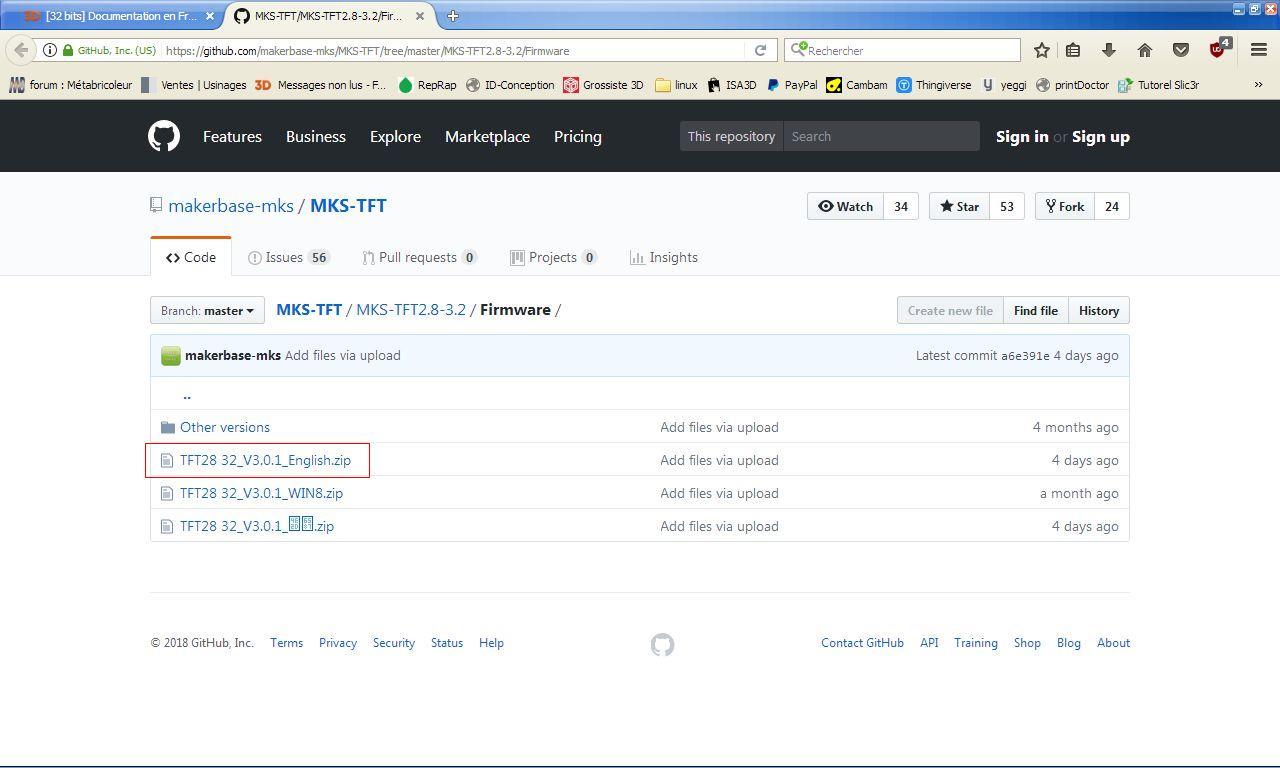Open a new browser tab with plus
This screenshot has height=768, width=1280.
453,16
